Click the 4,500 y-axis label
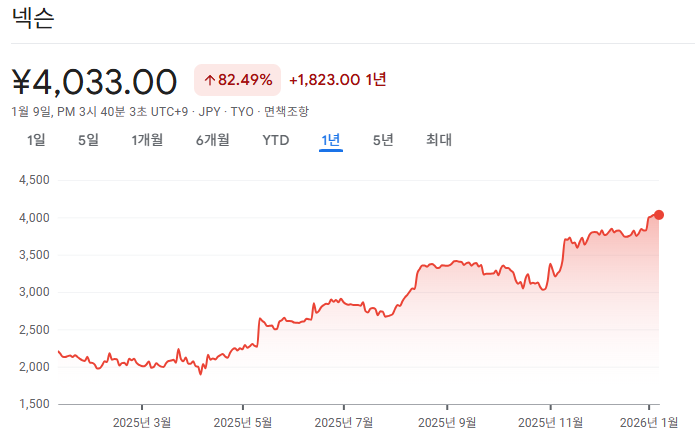Viewport: 695px width, 447px height. [x=34, y=180]
